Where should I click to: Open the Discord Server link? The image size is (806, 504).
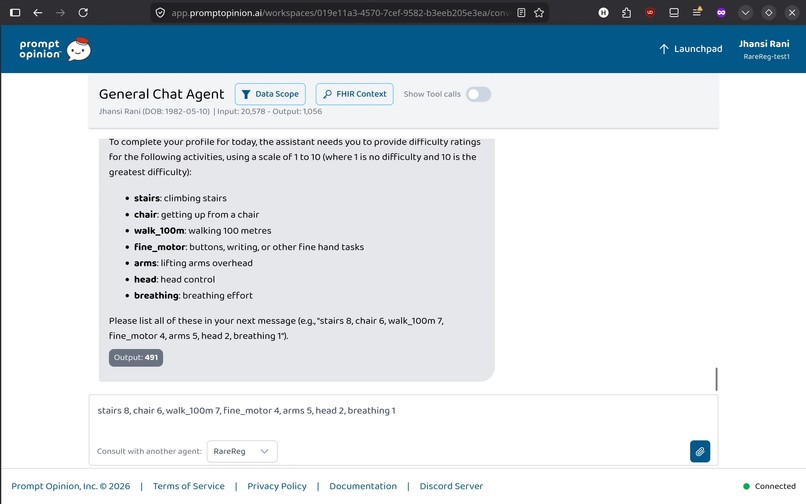pyautogui.click(x=451, y=486)
